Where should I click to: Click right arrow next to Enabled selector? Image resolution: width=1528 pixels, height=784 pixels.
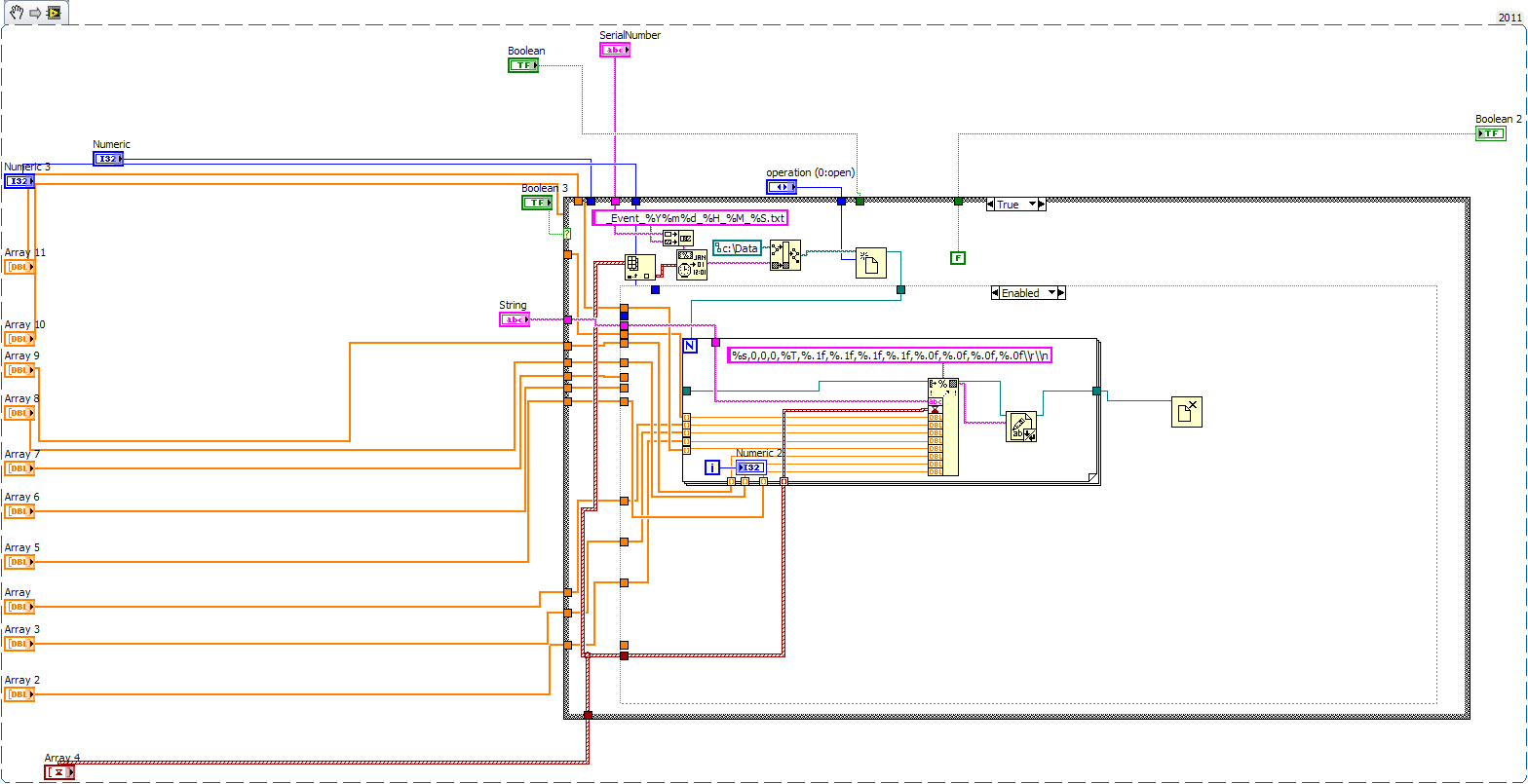(x=1061, y=292)
